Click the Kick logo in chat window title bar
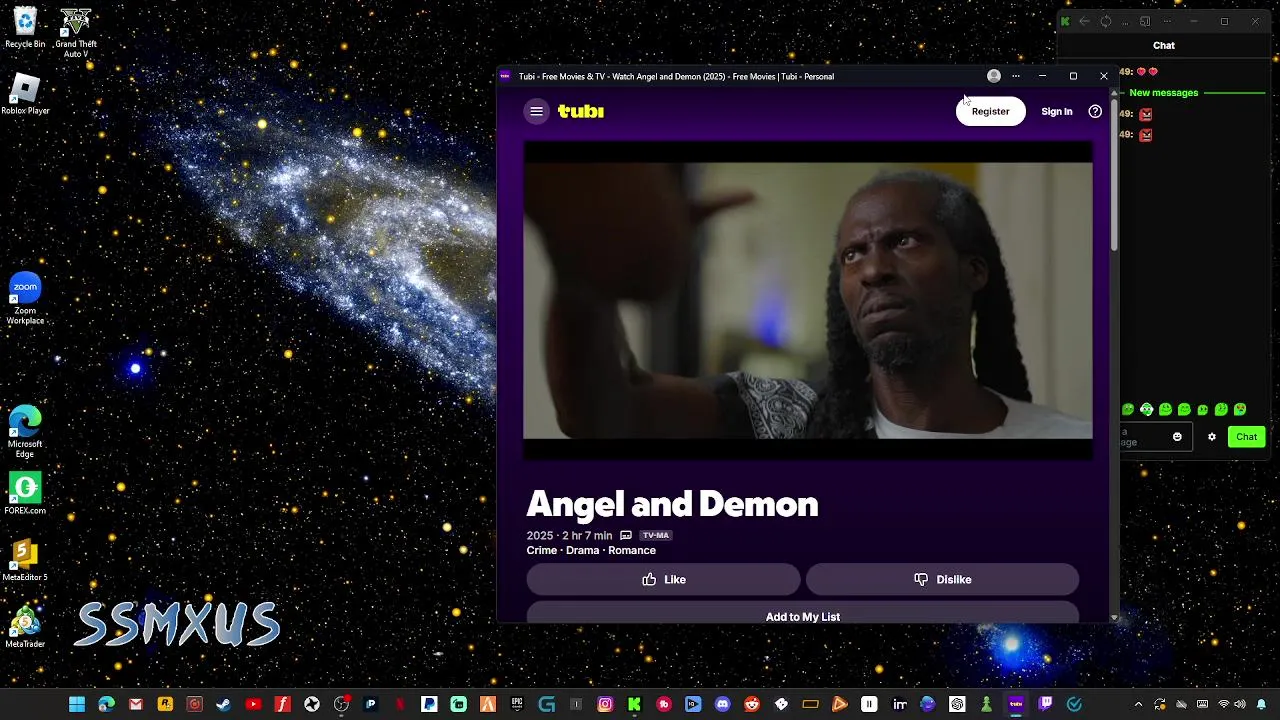This screenshot has width=1280, height=720. coord(1065,21)
